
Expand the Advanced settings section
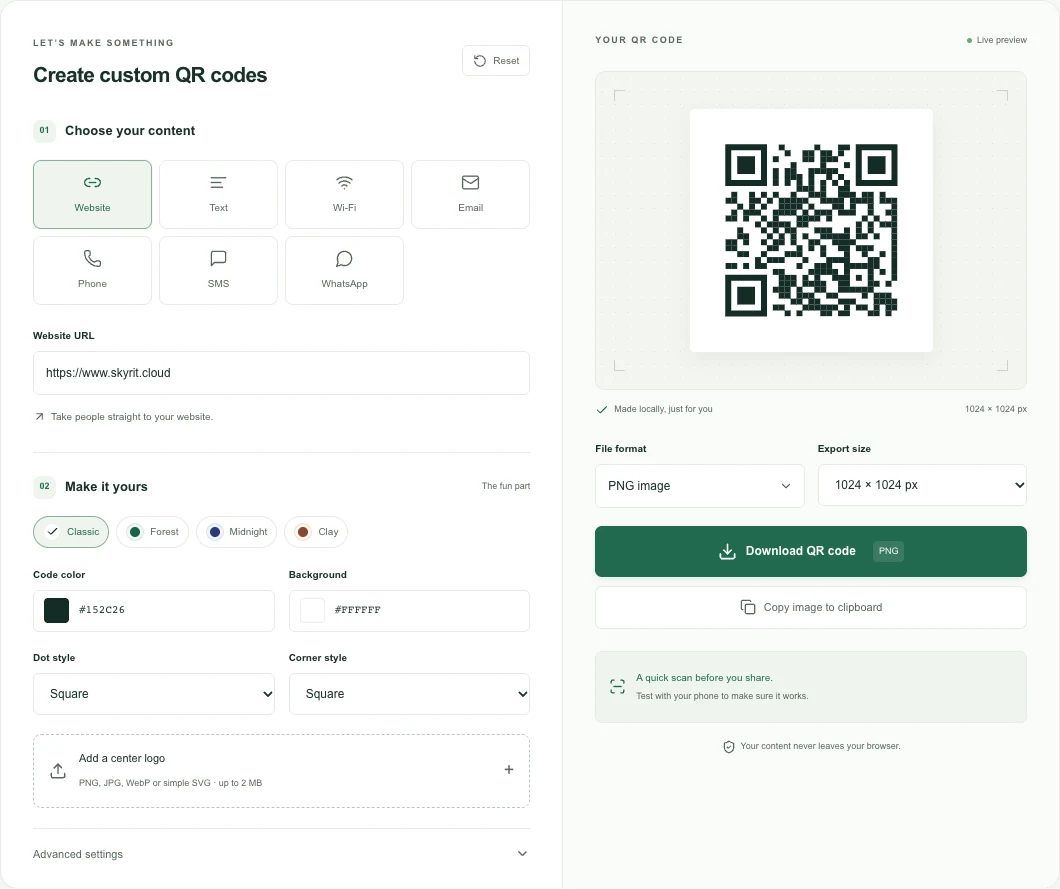pos(281,854)
